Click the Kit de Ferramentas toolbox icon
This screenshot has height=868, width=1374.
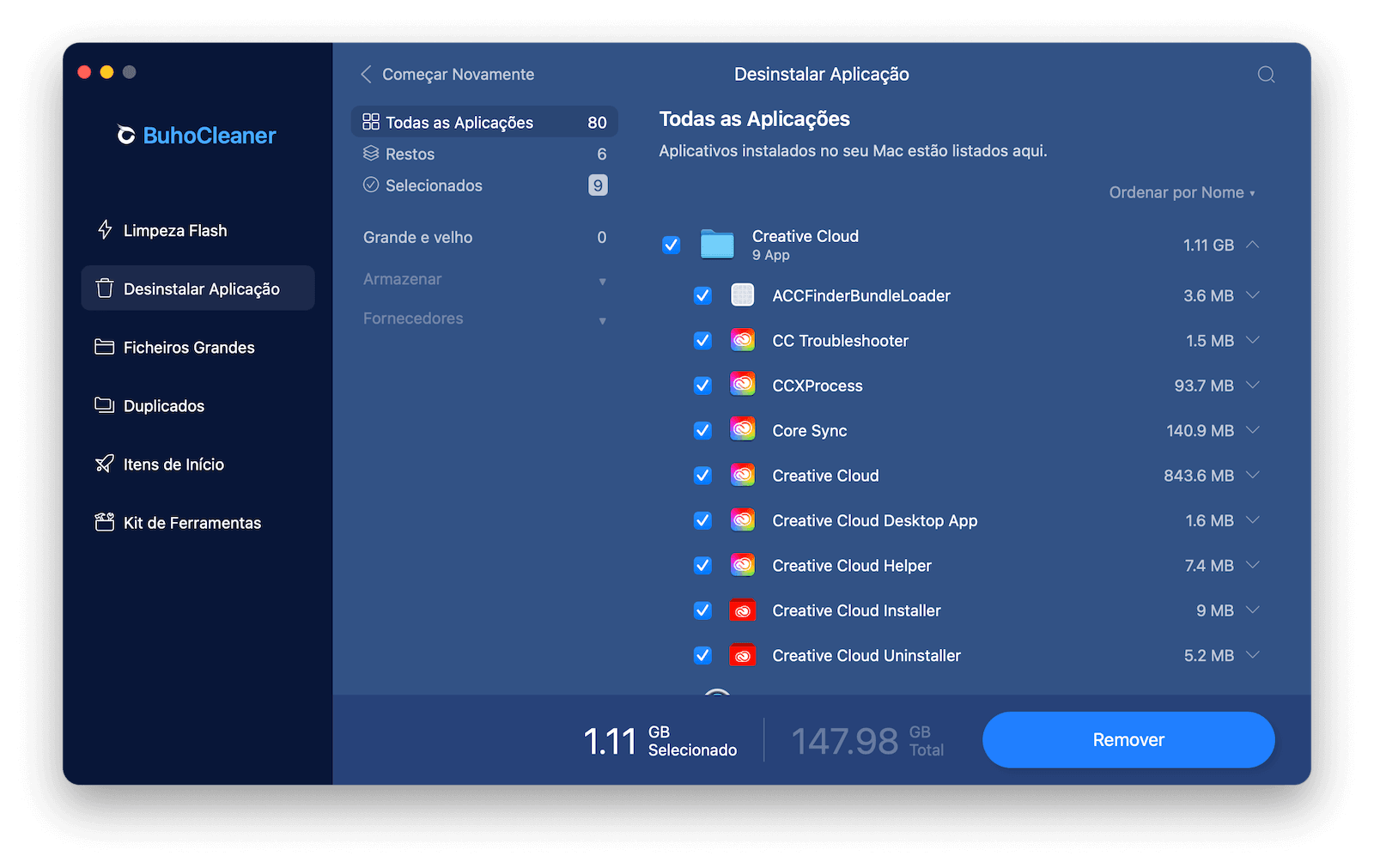[x=105, y=522]
